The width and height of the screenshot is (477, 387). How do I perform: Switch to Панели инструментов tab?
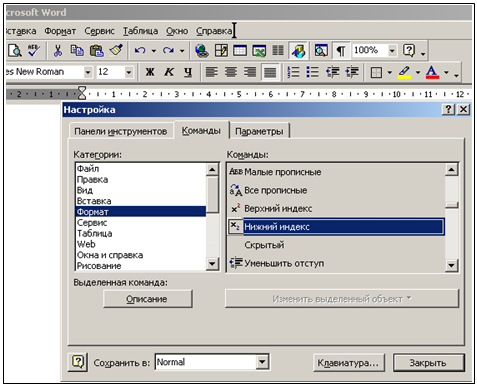point(121,131)
